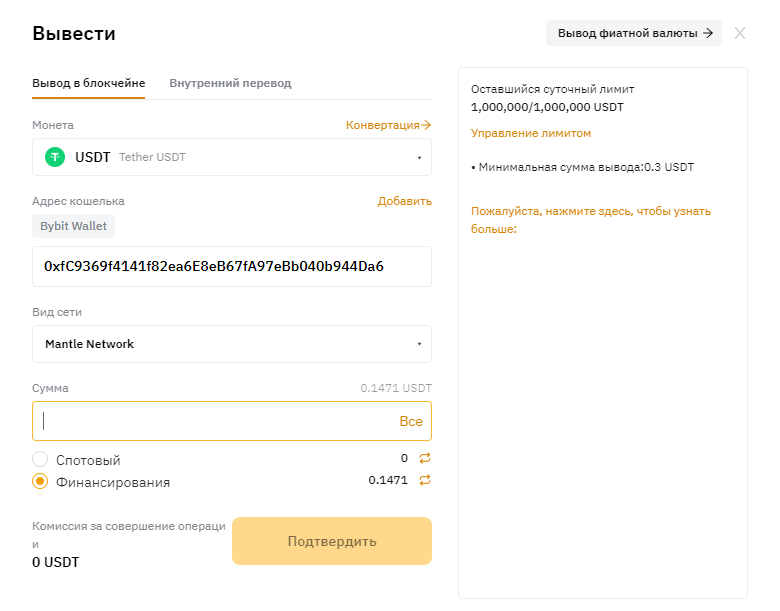
Task: Click the transfer icon beside Финансирования balance
Action: click(x=425, y=480)
